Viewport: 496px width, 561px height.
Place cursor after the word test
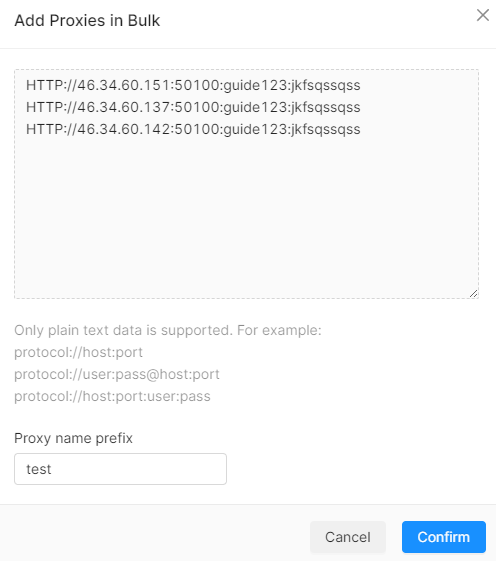pyautogui.click(x=52, y=469)
